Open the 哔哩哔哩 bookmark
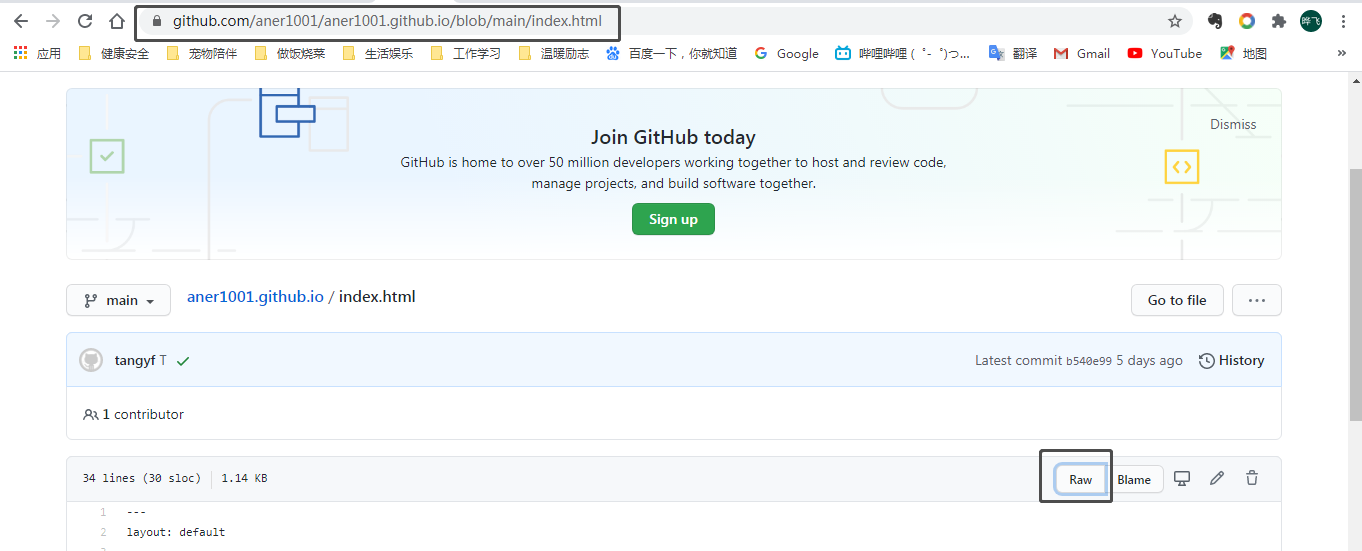The width and height of the screenshot is (1362, 551). click(903, 53)
